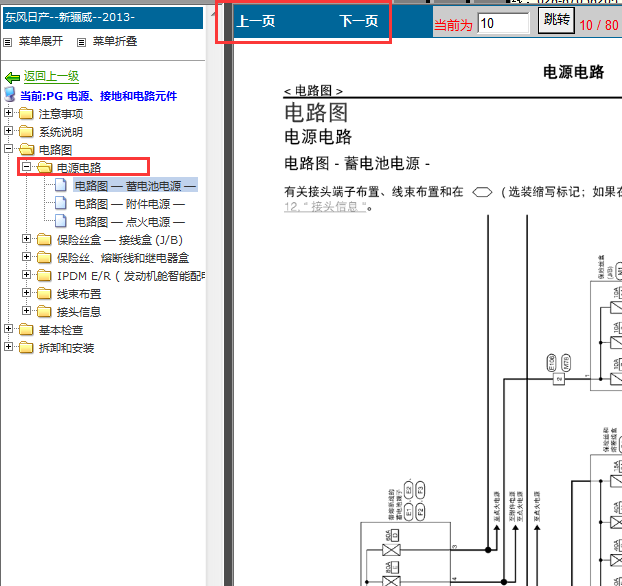Expand the 拆卸和安装 tree node
Screen dimensions: 622x586
[x=8, y=346]
